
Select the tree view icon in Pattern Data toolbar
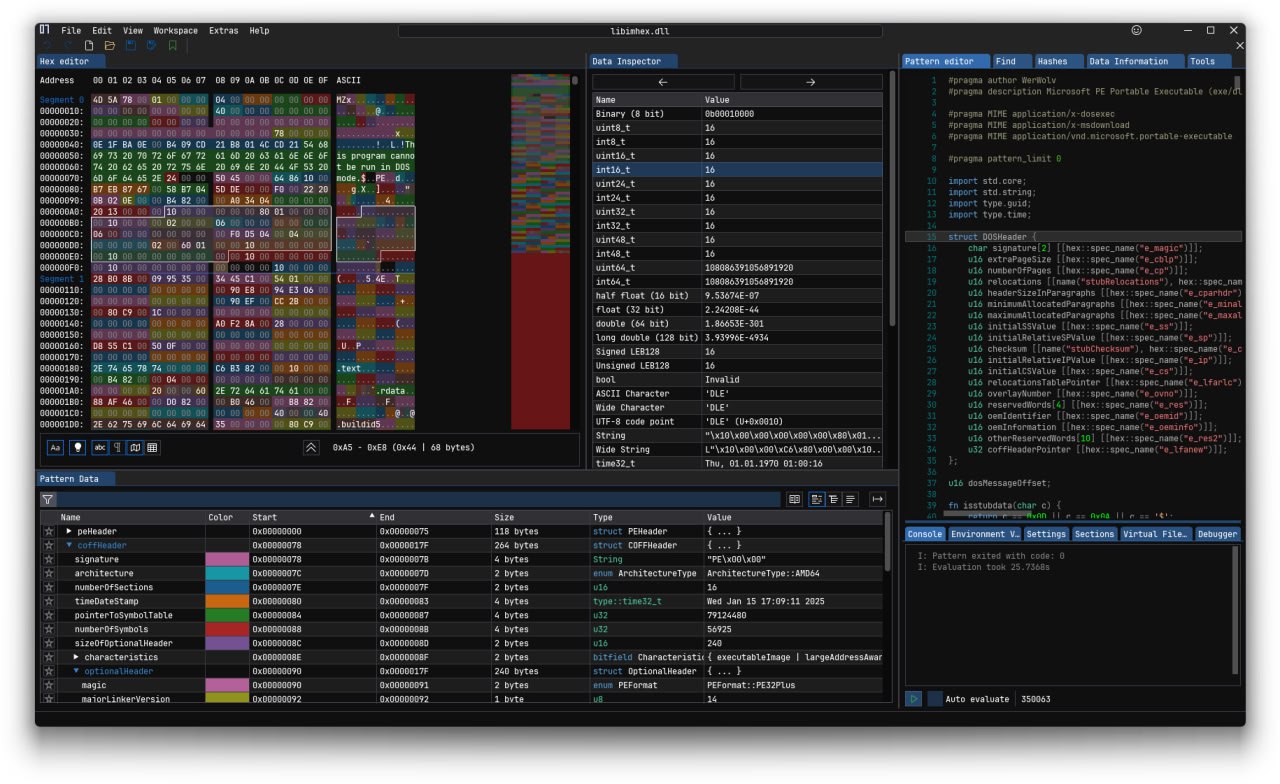coord(834,498)
